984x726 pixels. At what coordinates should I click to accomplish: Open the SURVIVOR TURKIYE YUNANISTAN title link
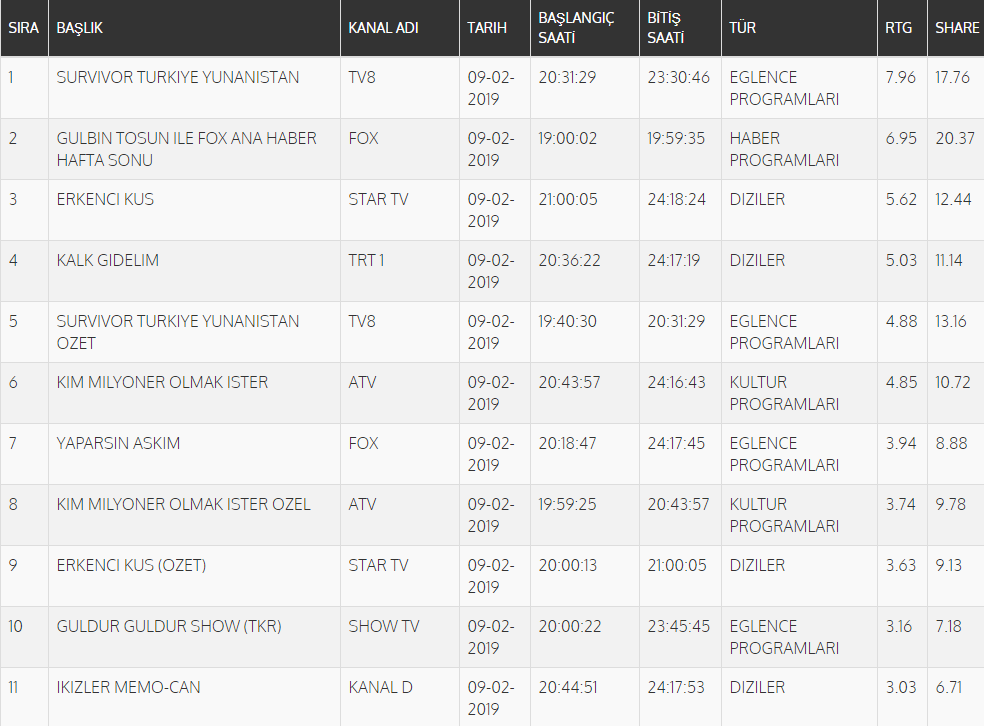pyautogui.click(x=178, y=77)
